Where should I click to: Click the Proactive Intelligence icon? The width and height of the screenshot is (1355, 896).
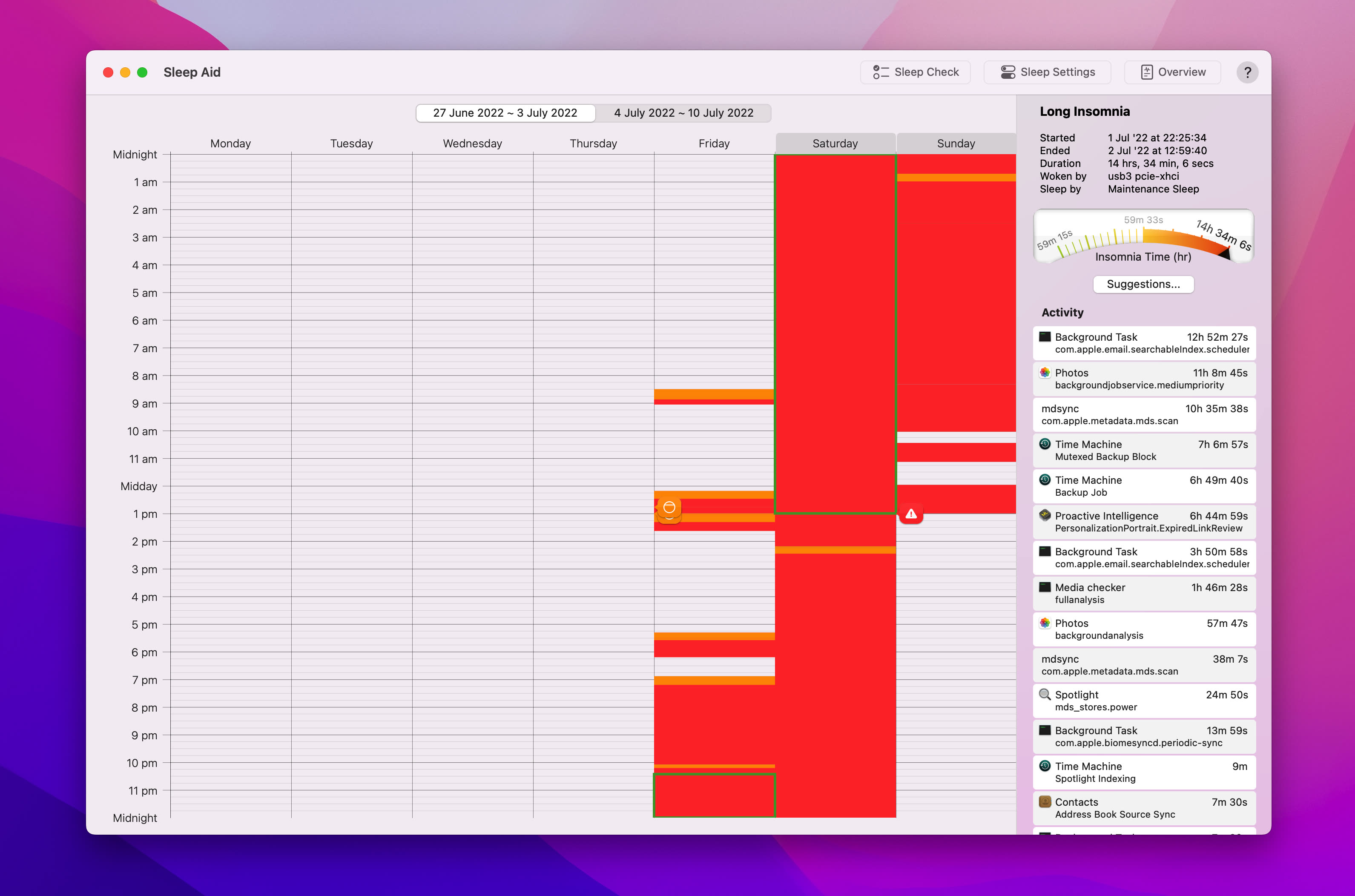1045,515
